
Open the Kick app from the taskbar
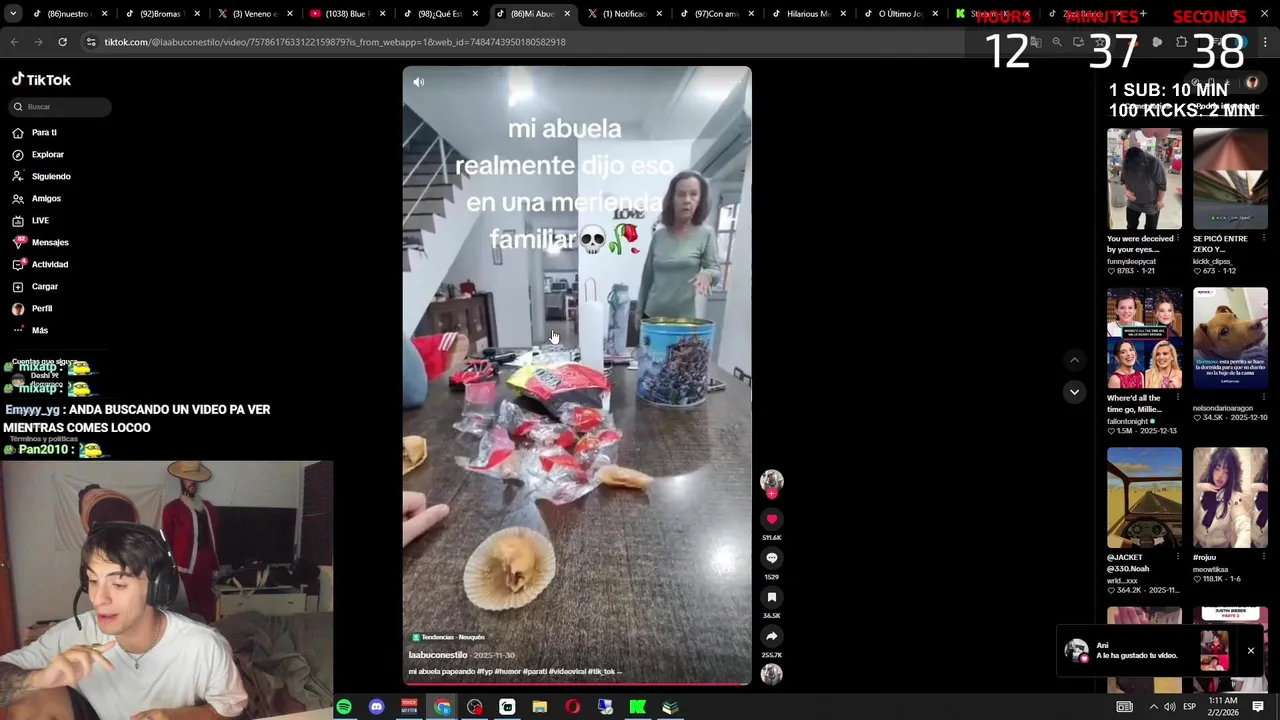tap(637, 707)
